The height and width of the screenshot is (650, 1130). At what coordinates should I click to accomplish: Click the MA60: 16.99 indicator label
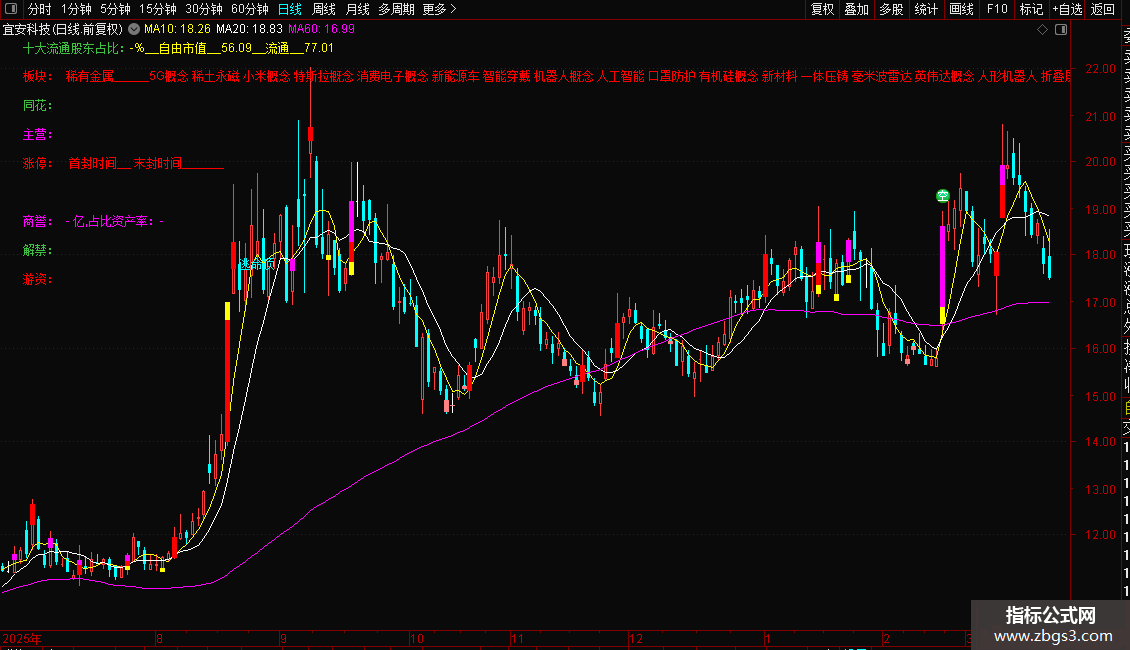(x=321, y=29)
